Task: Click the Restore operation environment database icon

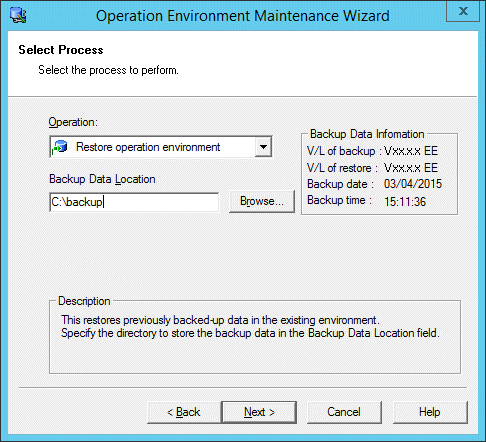Action: coord(60,147)
